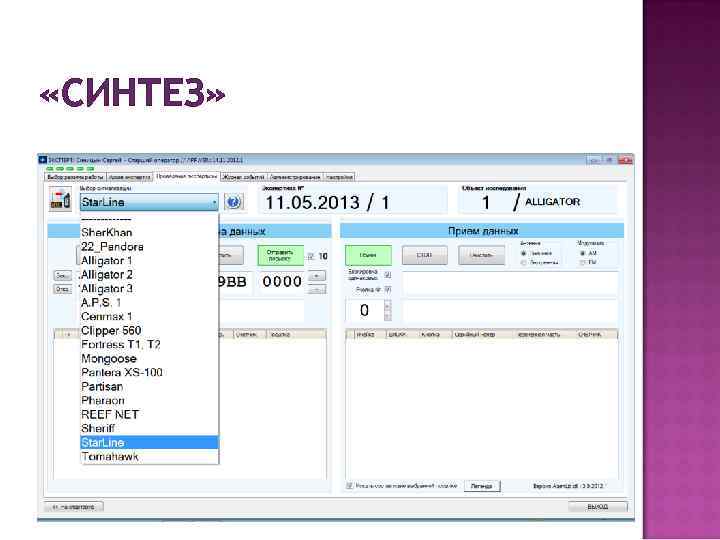
Task: Select the first antenna radio option
Action: tap(523, 253)
